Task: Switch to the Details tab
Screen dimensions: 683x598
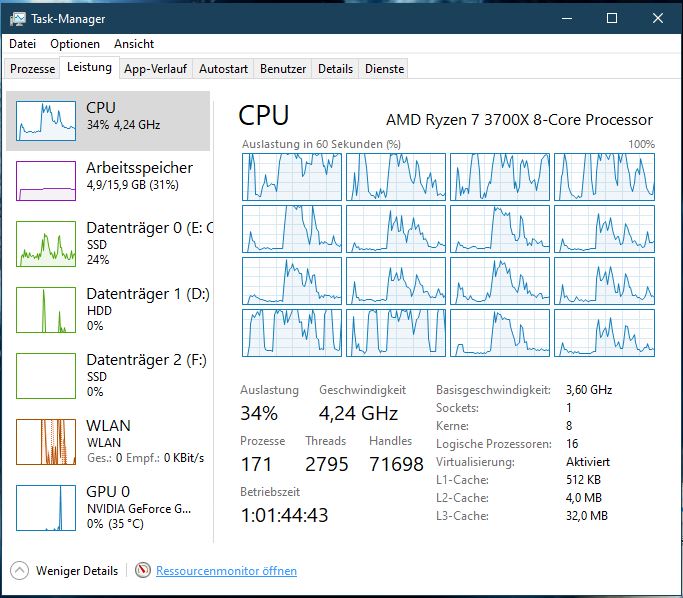Action: coord(335,69)
